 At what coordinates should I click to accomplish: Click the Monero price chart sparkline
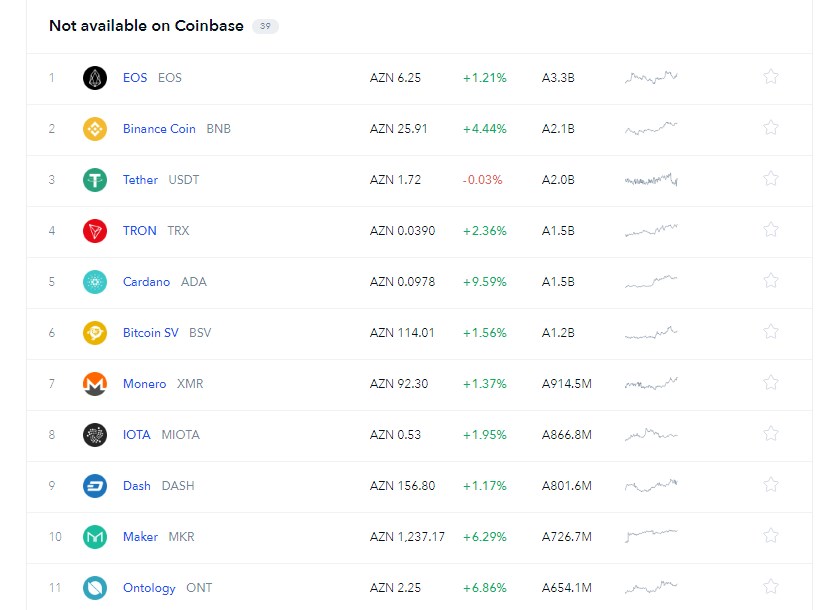tap(651, 383)
